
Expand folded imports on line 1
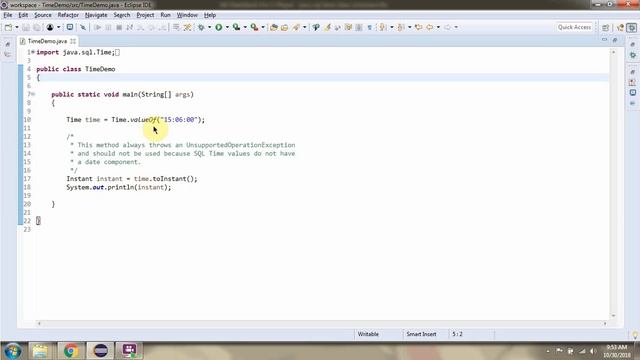tap(33, 52)
